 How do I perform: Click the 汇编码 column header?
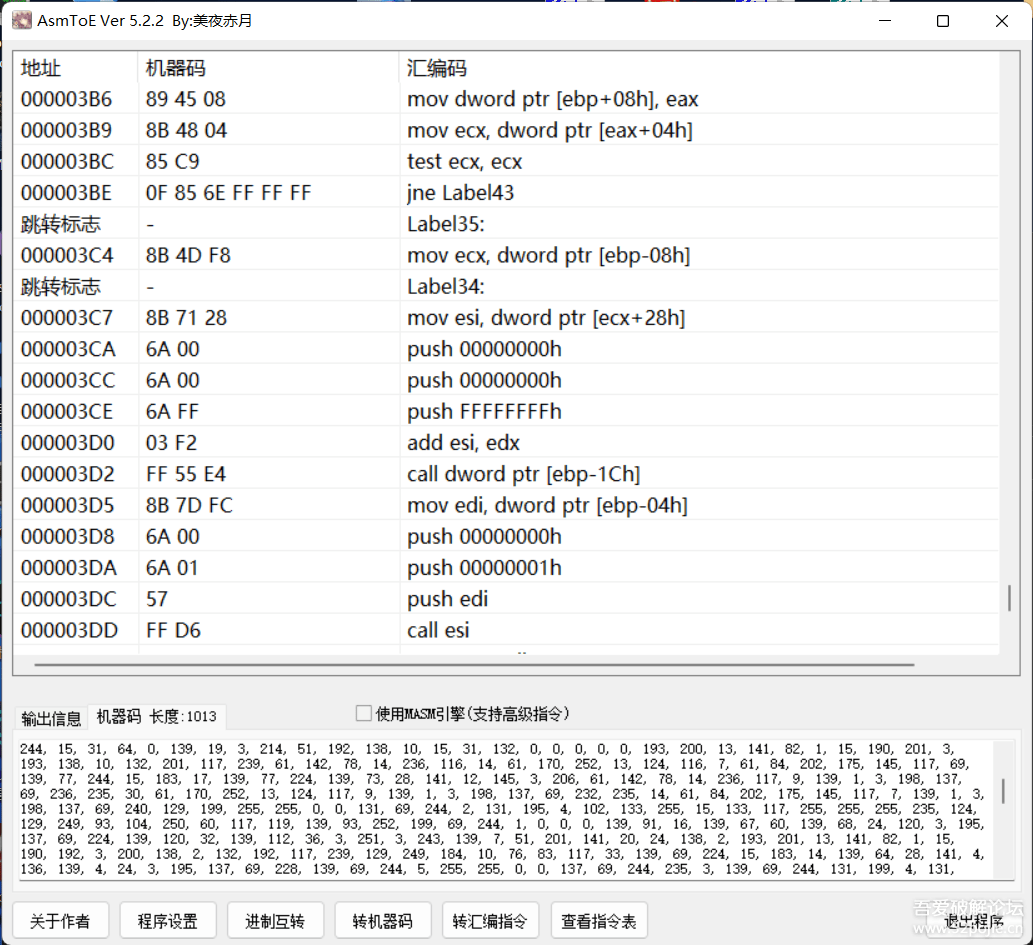437,68
